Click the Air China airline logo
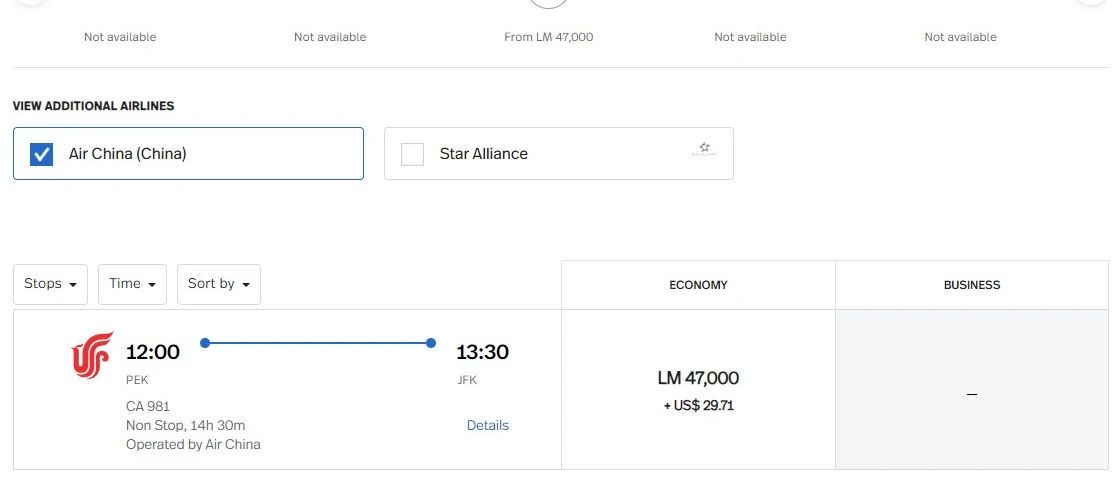Viewport: 1119px width, 477px height. [x=92, y=355]
